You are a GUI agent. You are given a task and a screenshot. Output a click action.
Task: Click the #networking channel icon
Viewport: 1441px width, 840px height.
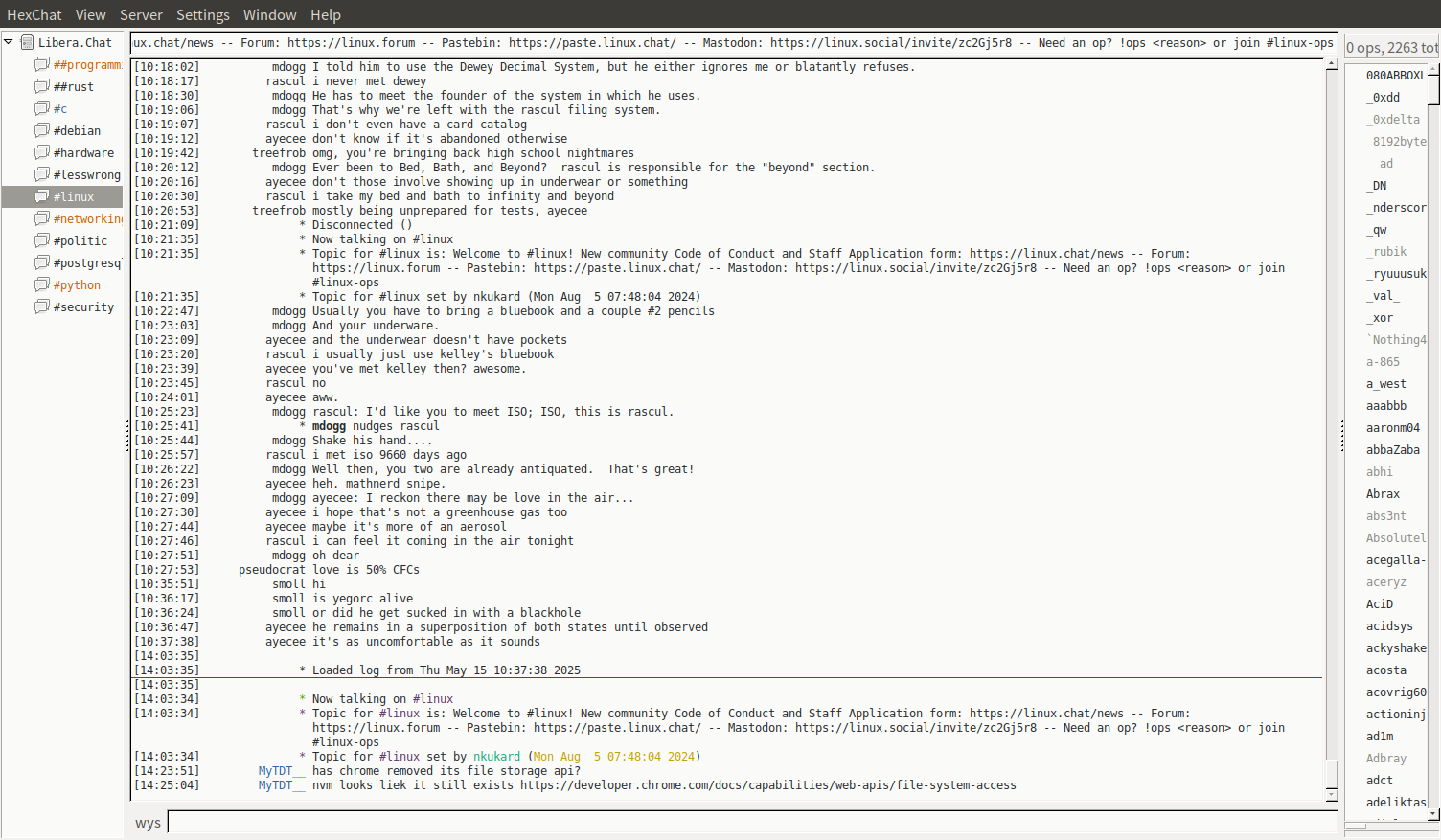click(42, 218)
